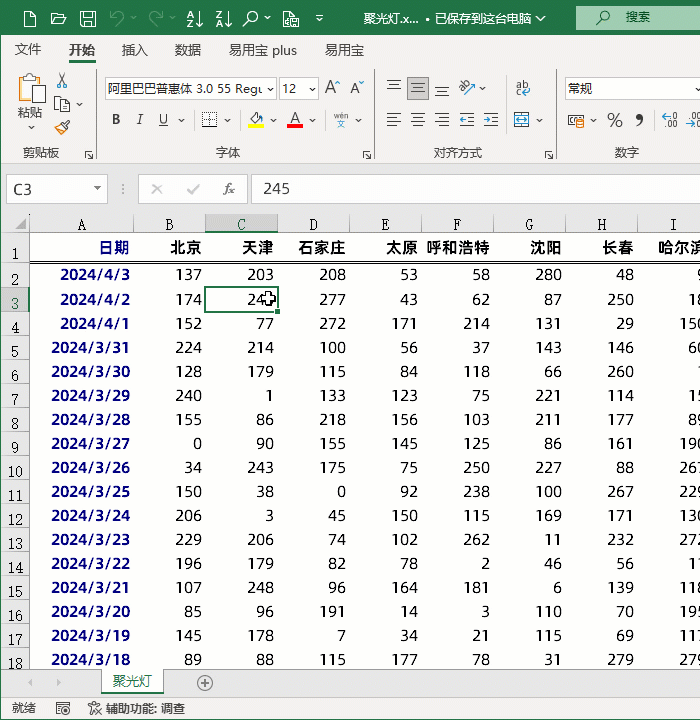Image resolution: width=700 pixels, height=720 pixels.
Task: Open file with the folder icon
Action: pos(58,19)
